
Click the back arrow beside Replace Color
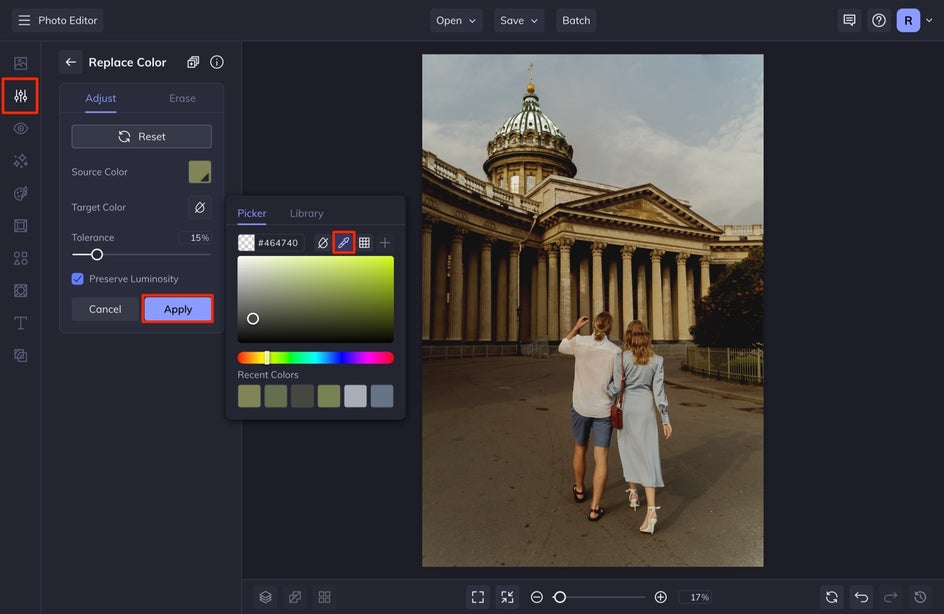coord(71,62)
